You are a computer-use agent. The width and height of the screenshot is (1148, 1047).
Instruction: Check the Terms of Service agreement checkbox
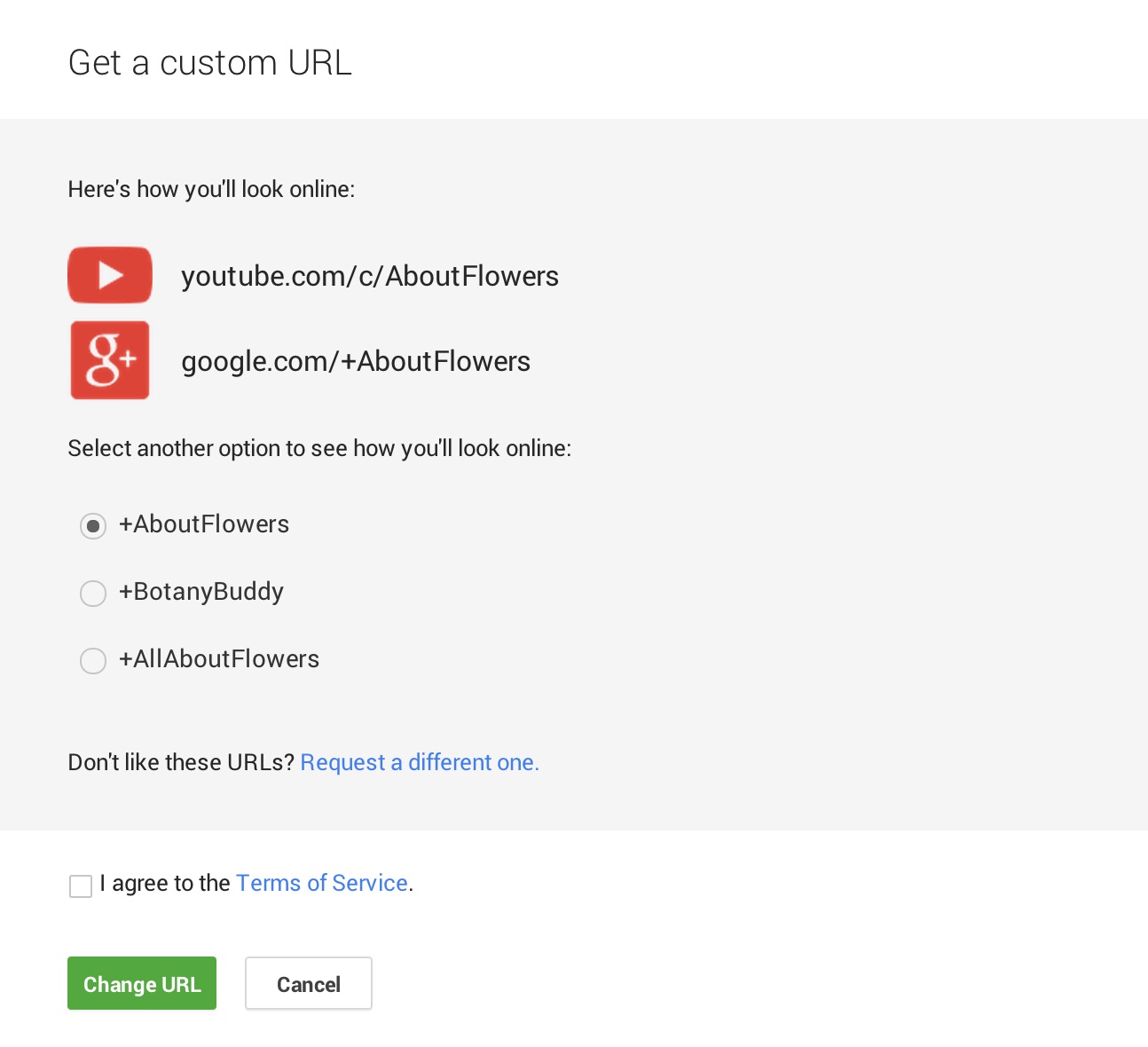pos(81,886)
